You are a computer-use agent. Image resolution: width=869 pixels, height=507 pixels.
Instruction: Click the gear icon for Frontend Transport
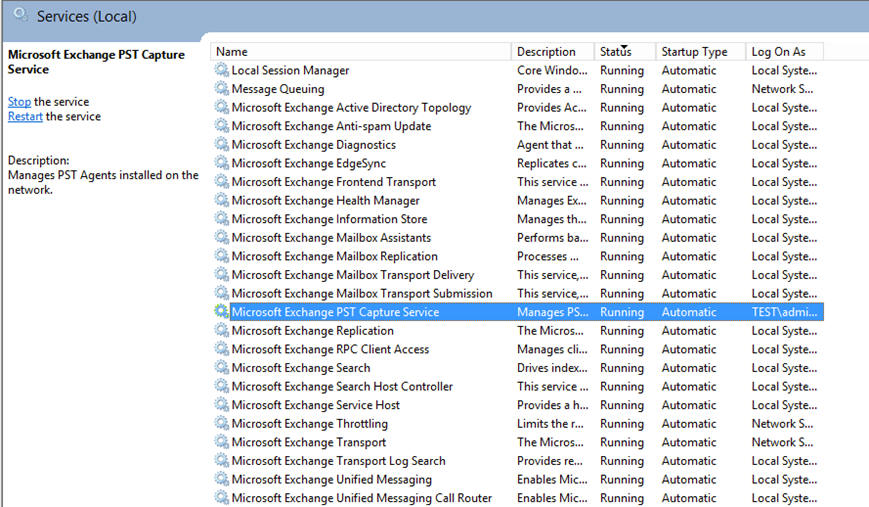(222, 181)
